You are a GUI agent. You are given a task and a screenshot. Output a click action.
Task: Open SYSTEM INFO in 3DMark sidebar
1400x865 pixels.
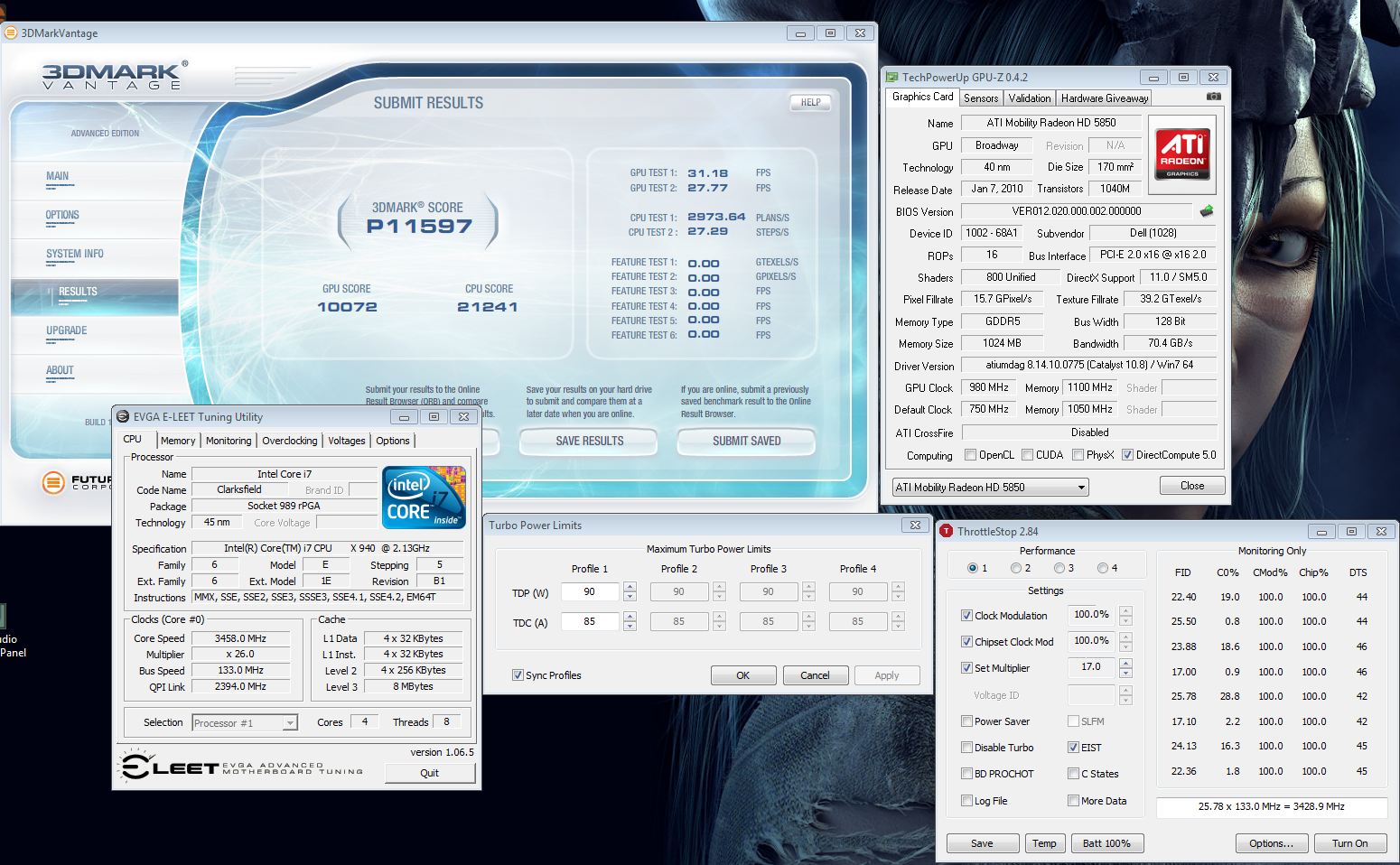point(75,254)
